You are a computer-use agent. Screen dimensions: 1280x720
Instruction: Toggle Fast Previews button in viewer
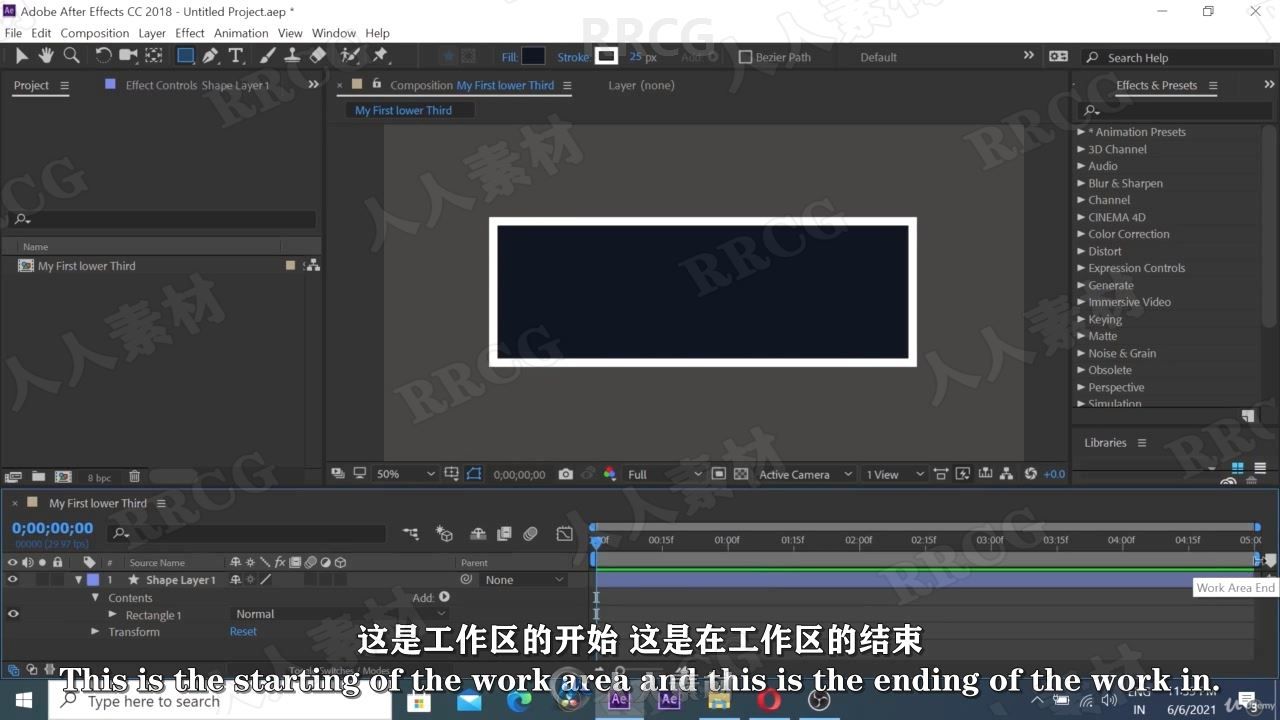coord(962,474)
